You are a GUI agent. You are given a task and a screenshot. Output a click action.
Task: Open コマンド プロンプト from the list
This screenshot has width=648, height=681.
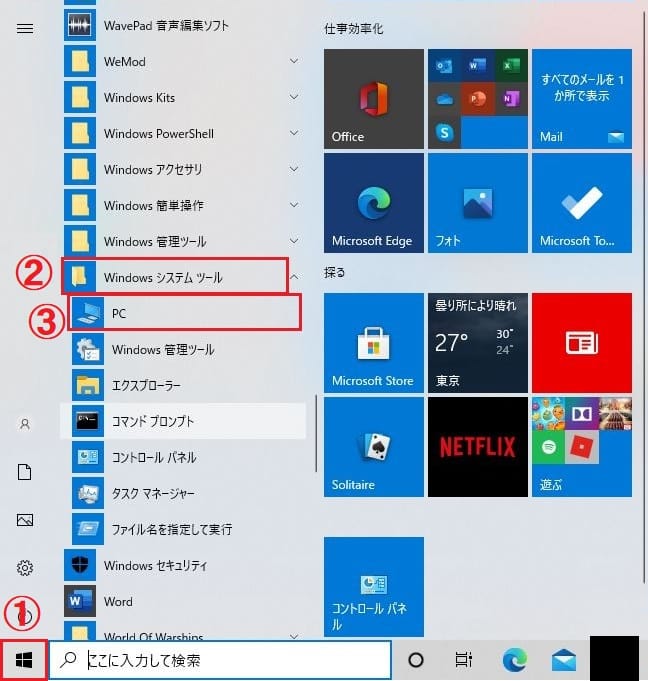153,422
